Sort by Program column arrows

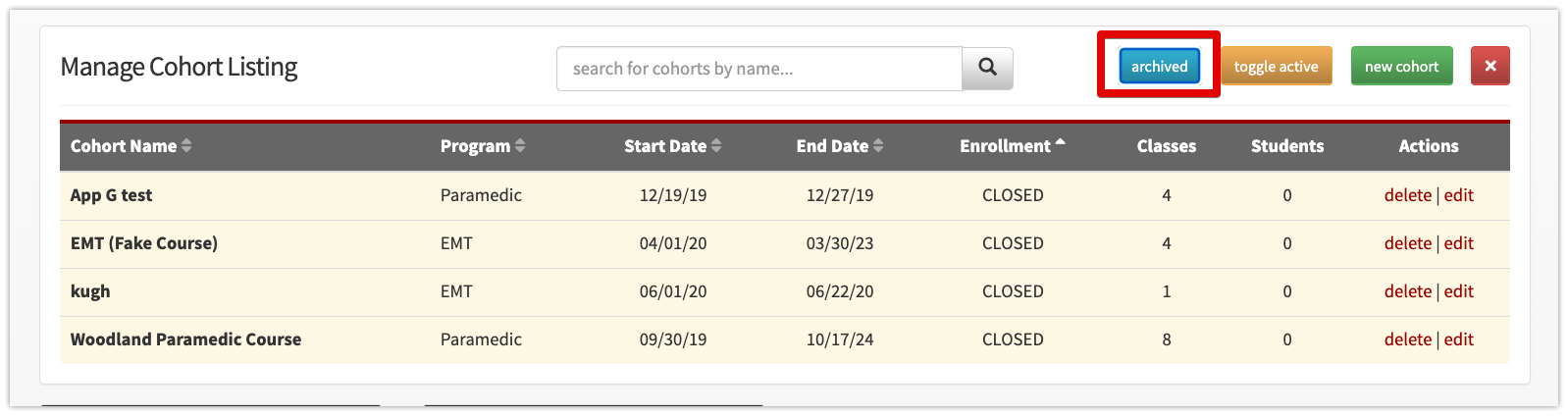(520, 146)
